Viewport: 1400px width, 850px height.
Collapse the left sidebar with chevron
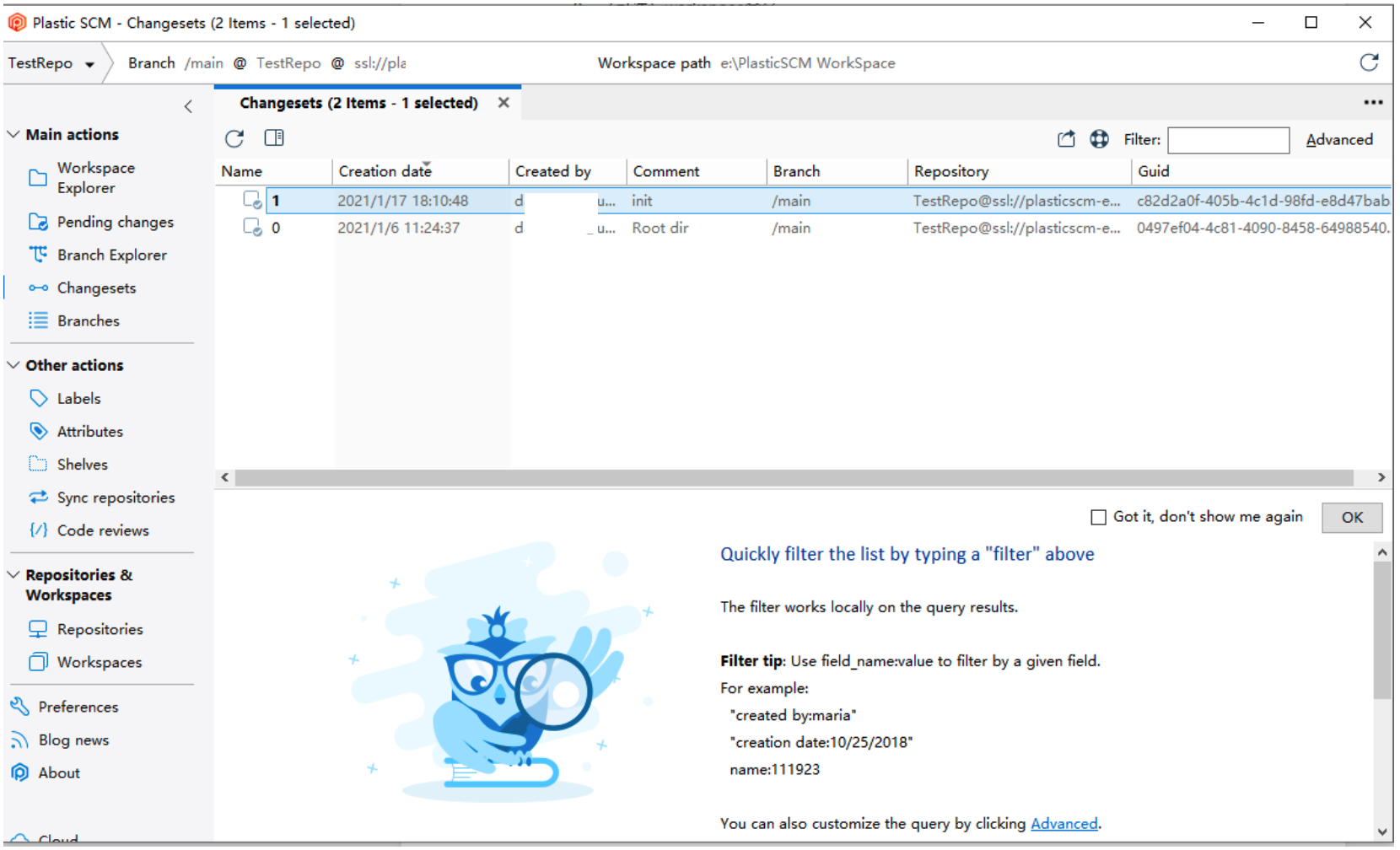(188, 106)
